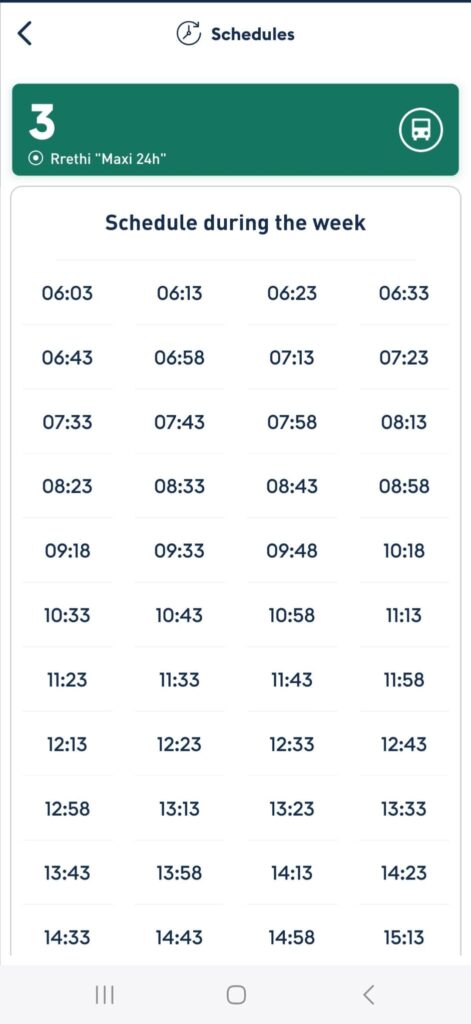Select the 08:58 departure time

point(404,487)
